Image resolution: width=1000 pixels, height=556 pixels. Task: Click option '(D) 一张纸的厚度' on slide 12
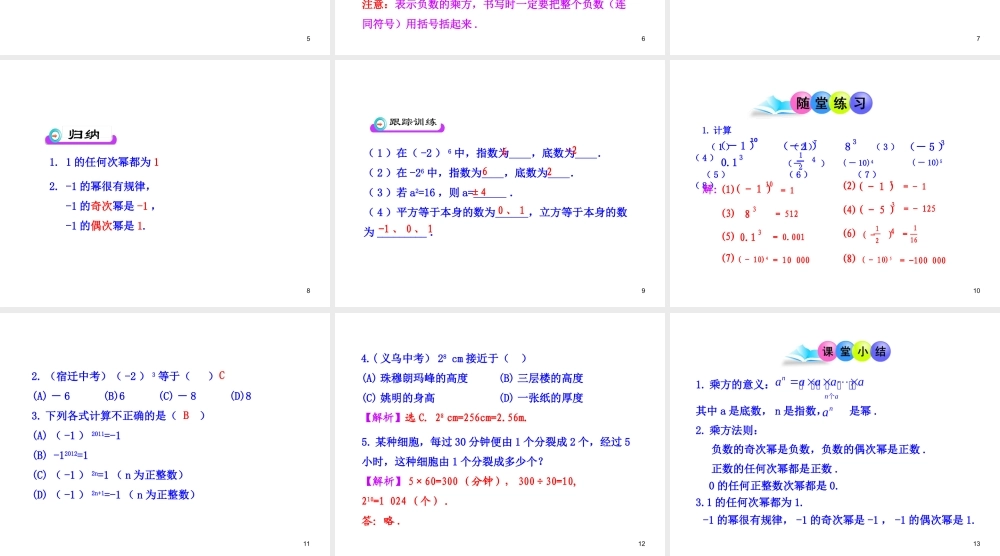[x=541, y=398]
